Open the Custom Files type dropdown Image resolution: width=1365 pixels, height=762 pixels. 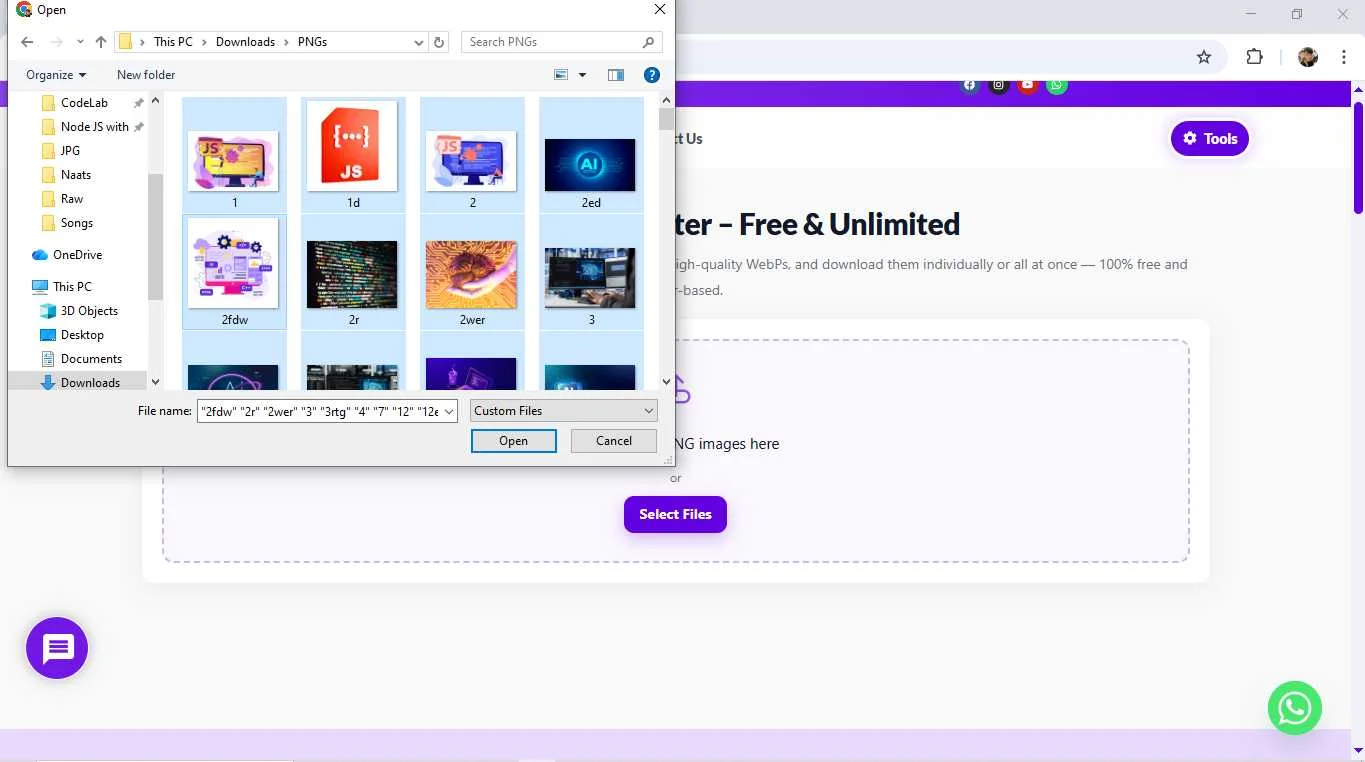coord(563,411)
